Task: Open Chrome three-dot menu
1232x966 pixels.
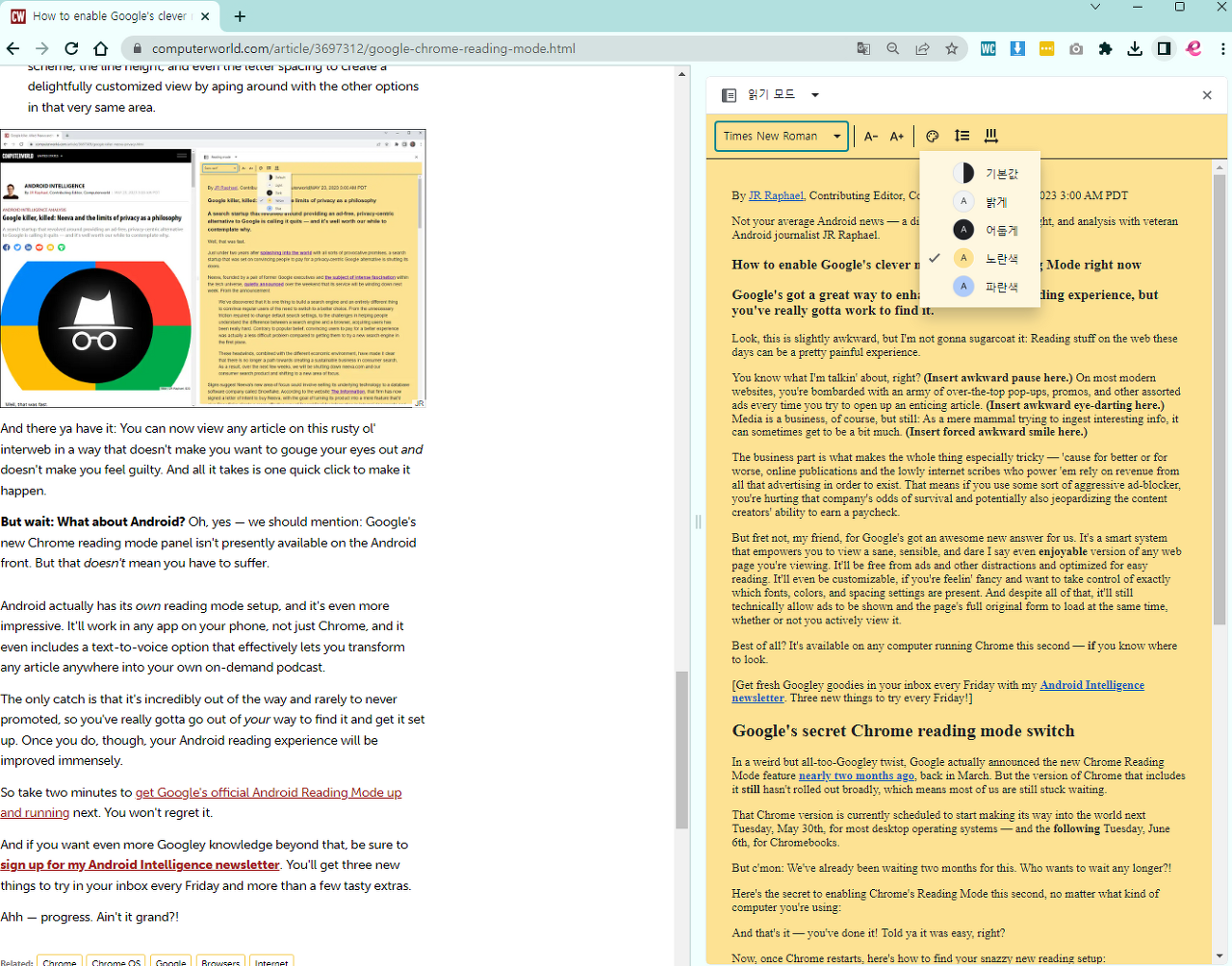Action: pos(1222,48)
